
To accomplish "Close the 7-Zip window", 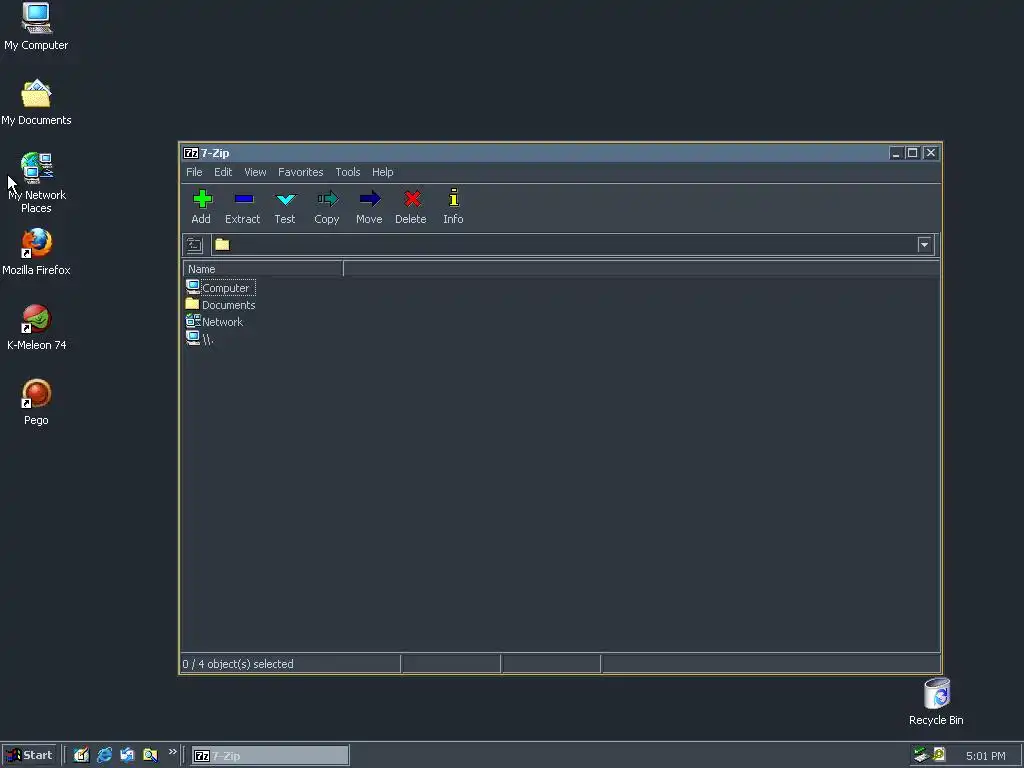I will 931,153.
